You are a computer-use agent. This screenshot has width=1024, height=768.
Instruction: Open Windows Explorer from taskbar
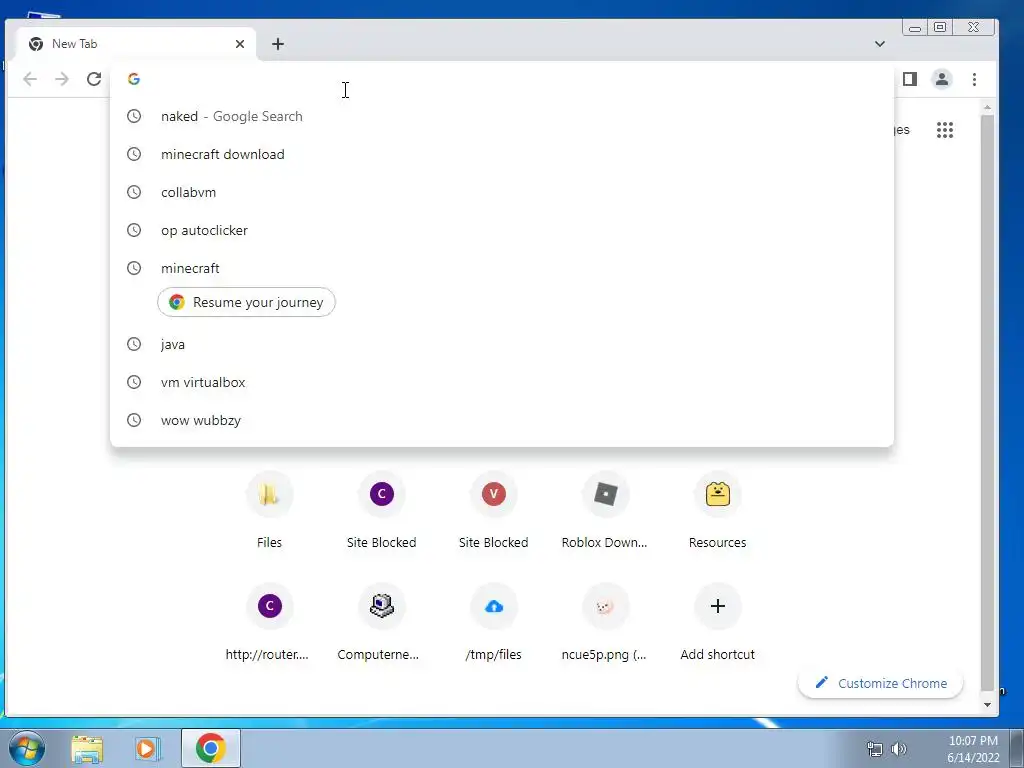click(87, 749)
